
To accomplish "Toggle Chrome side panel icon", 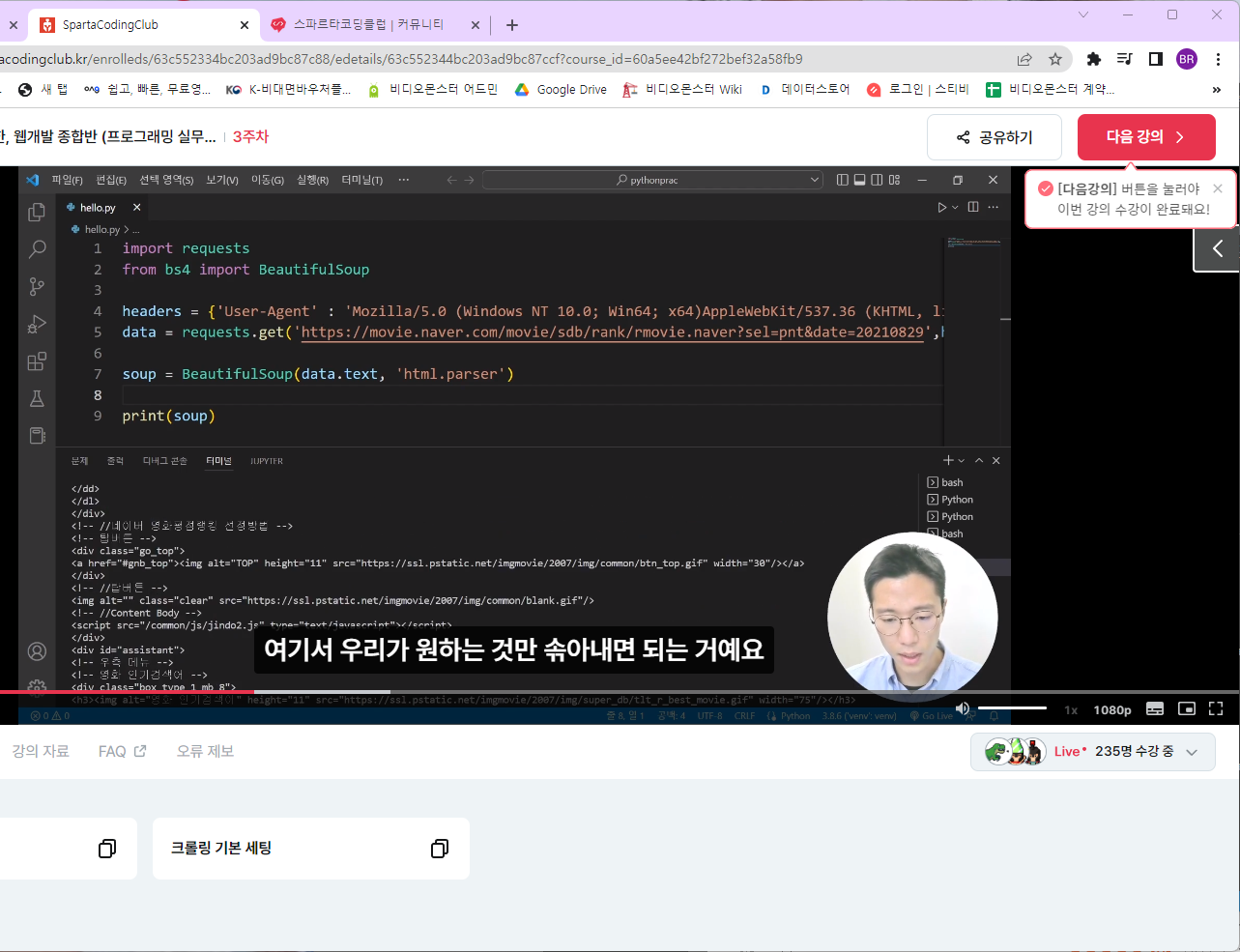I will tap(1156, 59).
